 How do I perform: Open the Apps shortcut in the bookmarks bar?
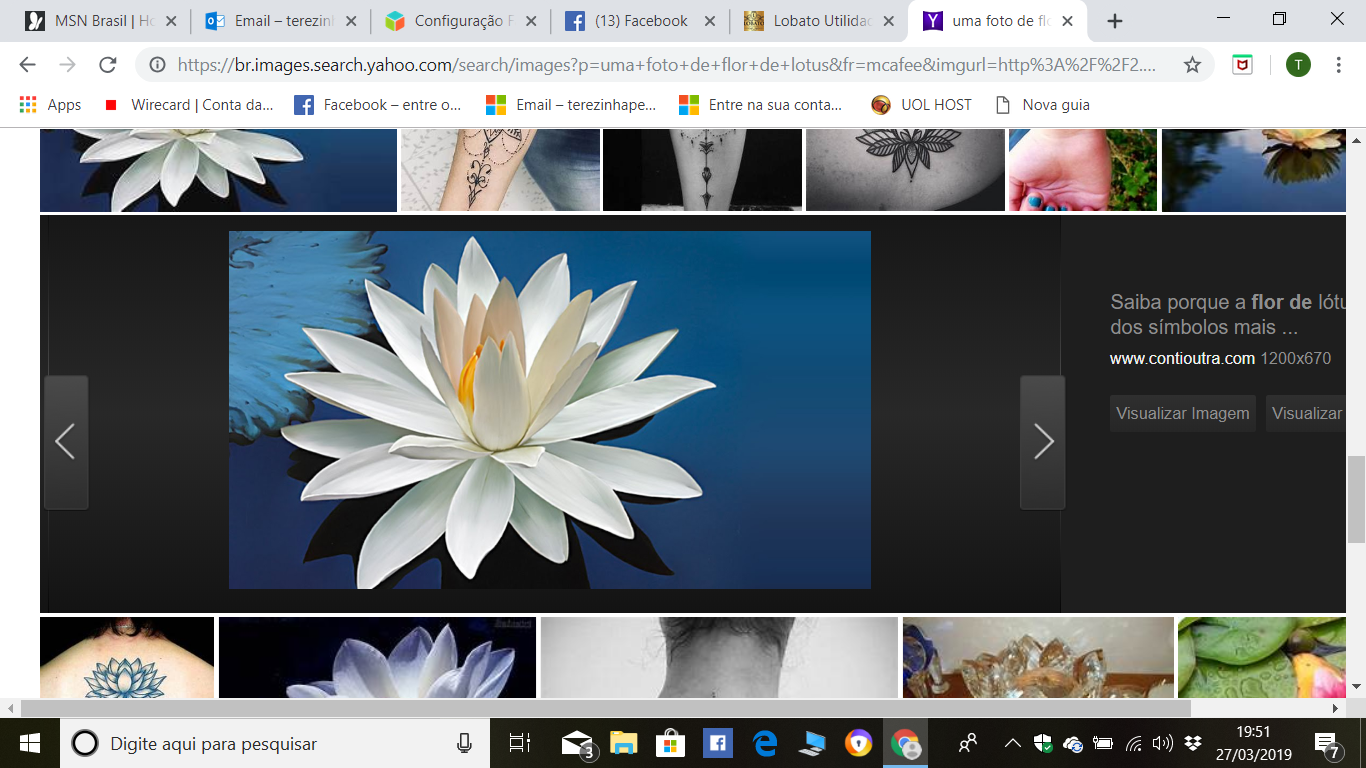pos(50,104)
